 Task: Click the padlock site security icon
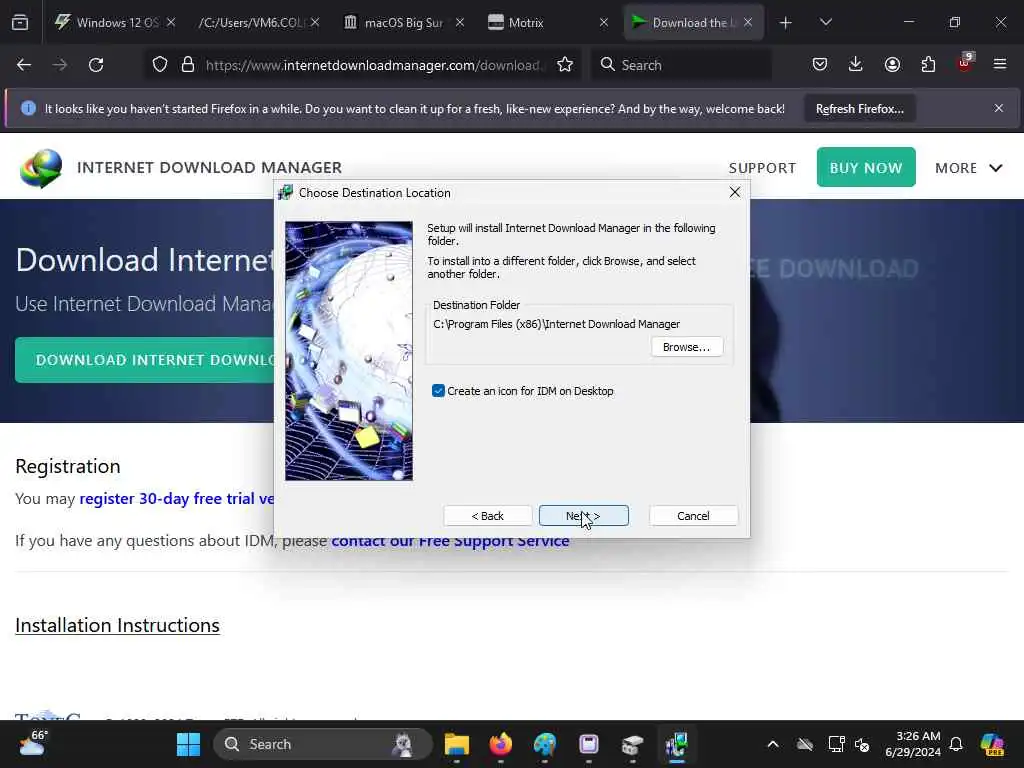(188, 65)
